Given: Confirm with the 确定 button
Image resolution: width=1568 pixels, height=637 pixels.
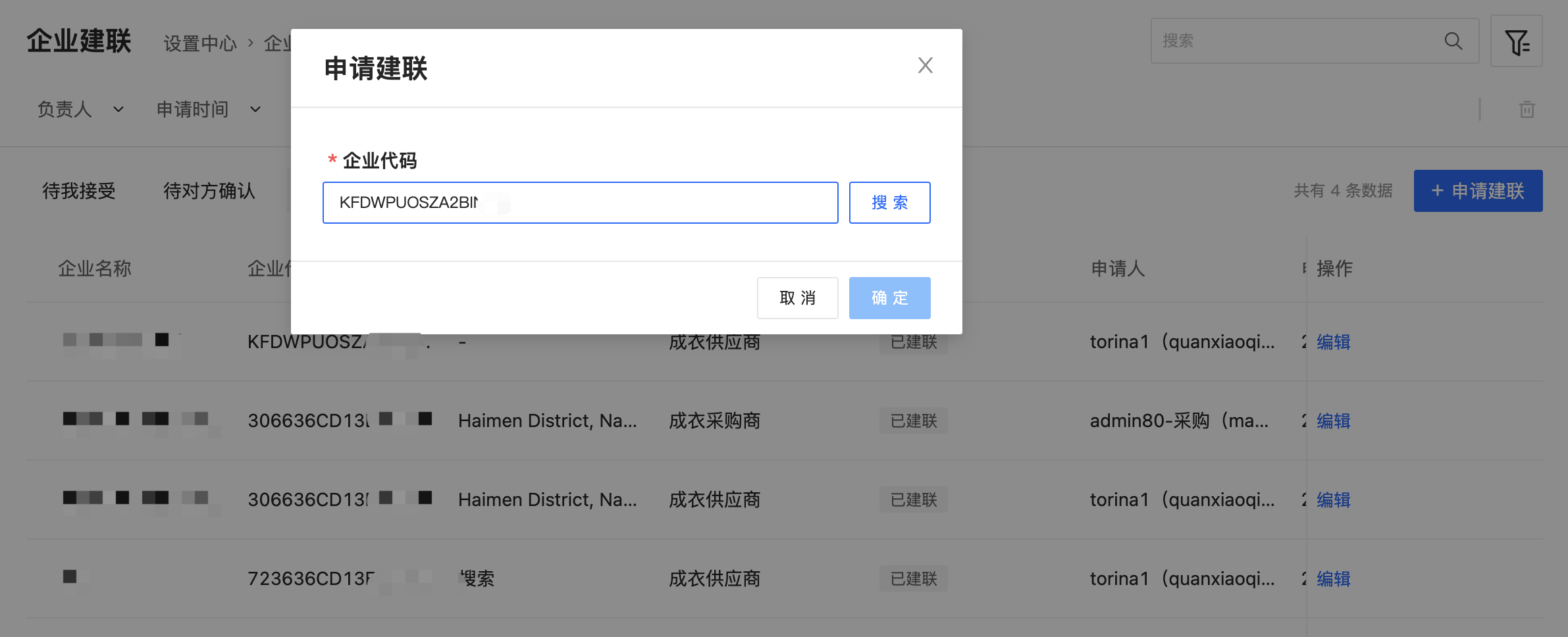Looking at the screenshot, I should [x=889, y=298].
